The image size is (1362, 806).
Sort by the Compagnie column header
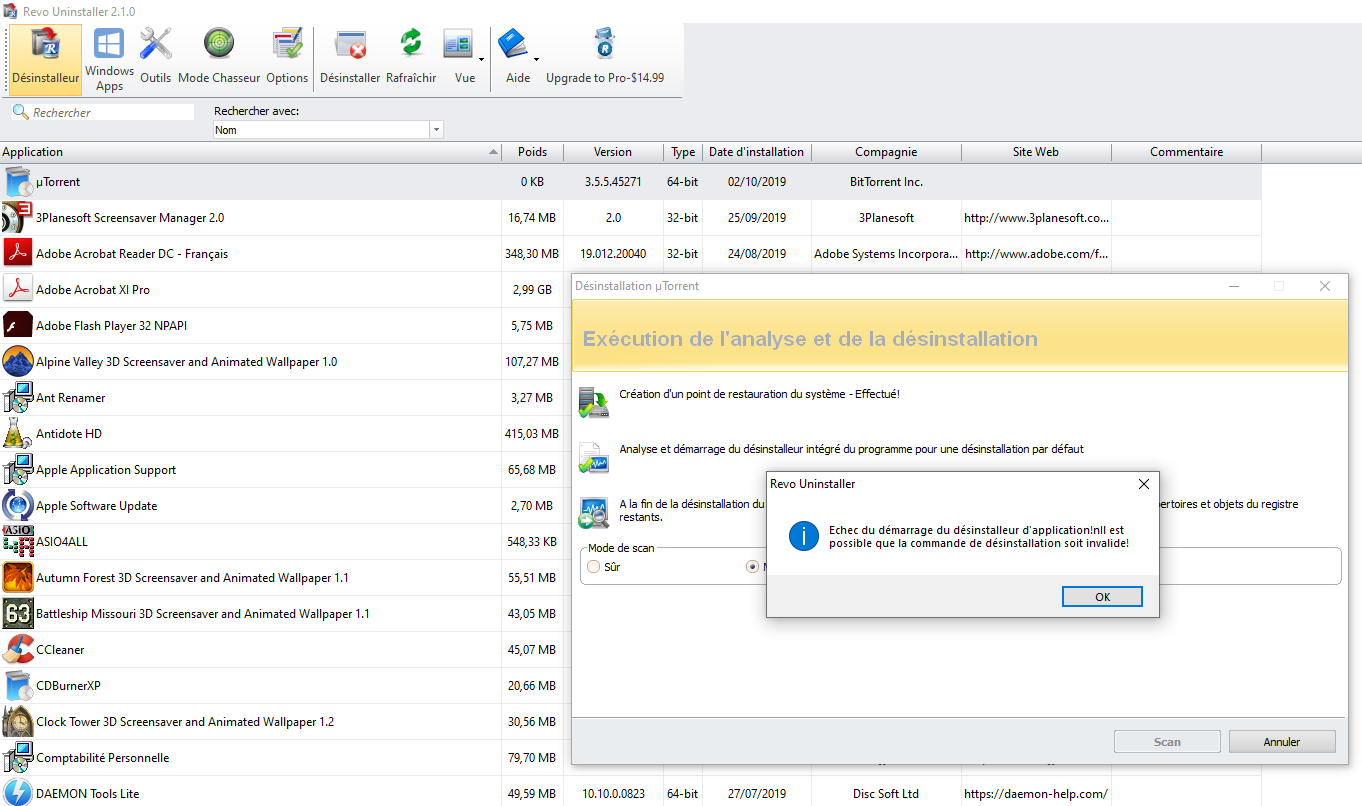tap(886, 152)
